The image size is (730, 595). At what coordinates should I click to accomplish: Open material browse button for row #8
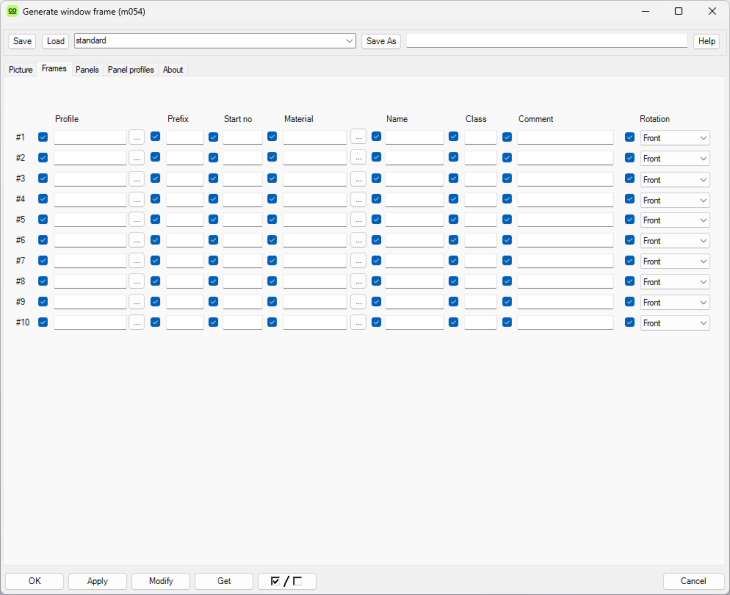[x=358, y=282]
